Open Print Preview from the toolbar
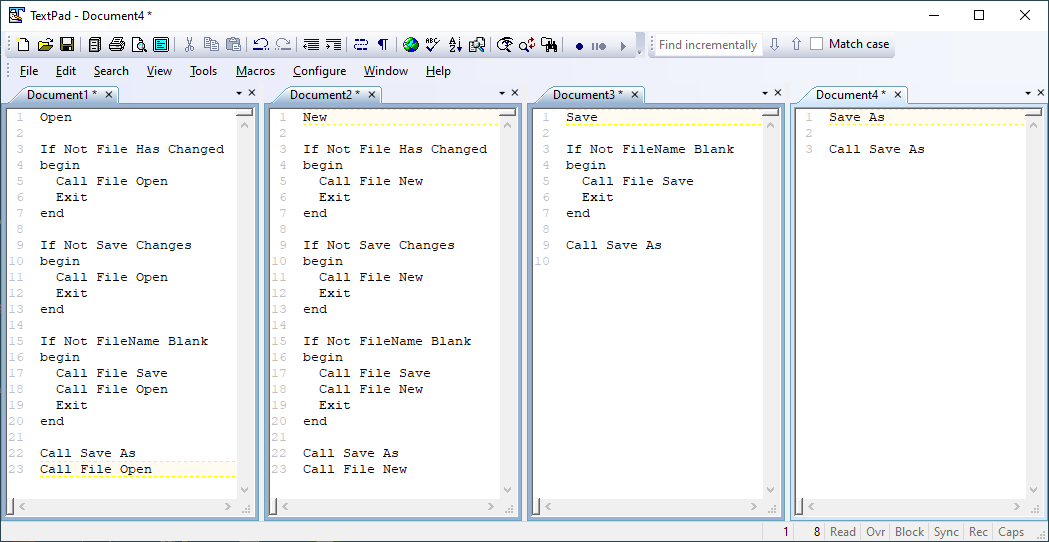The height and width of the screenshot is (542, 1049). click(139, 45)
